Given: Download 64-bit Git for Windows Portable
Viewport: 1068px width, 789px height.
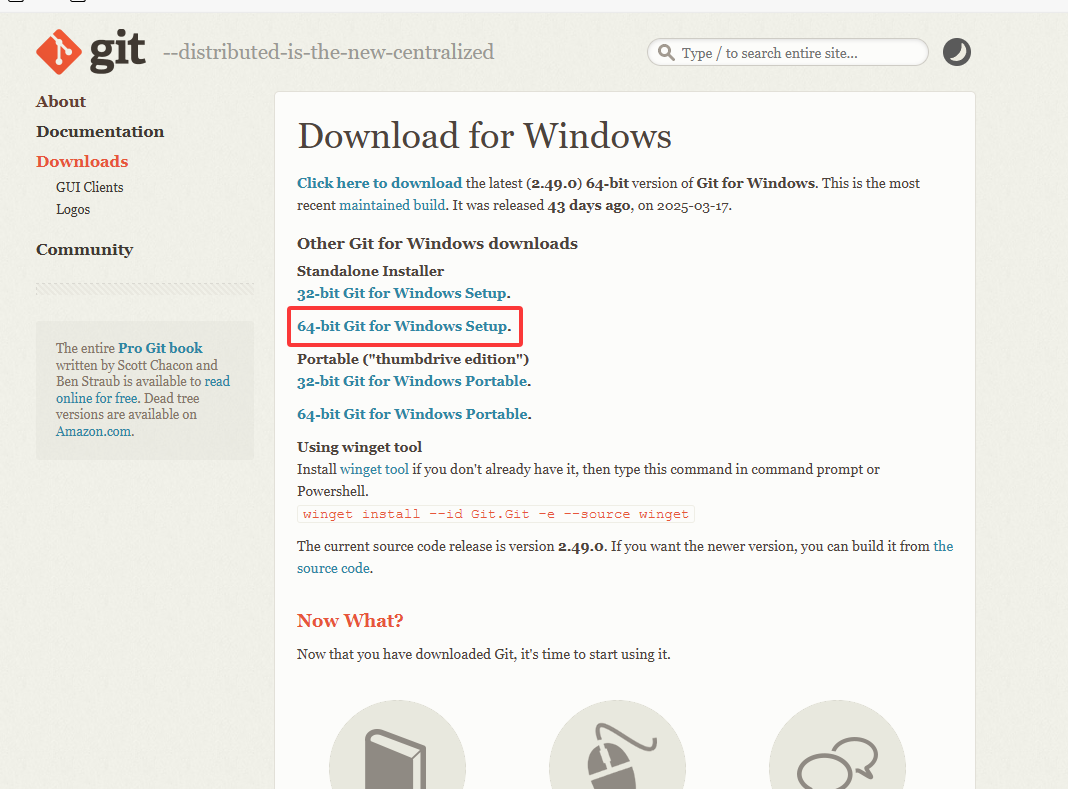Looking at the screenshot, I should [x=413, y=414].
